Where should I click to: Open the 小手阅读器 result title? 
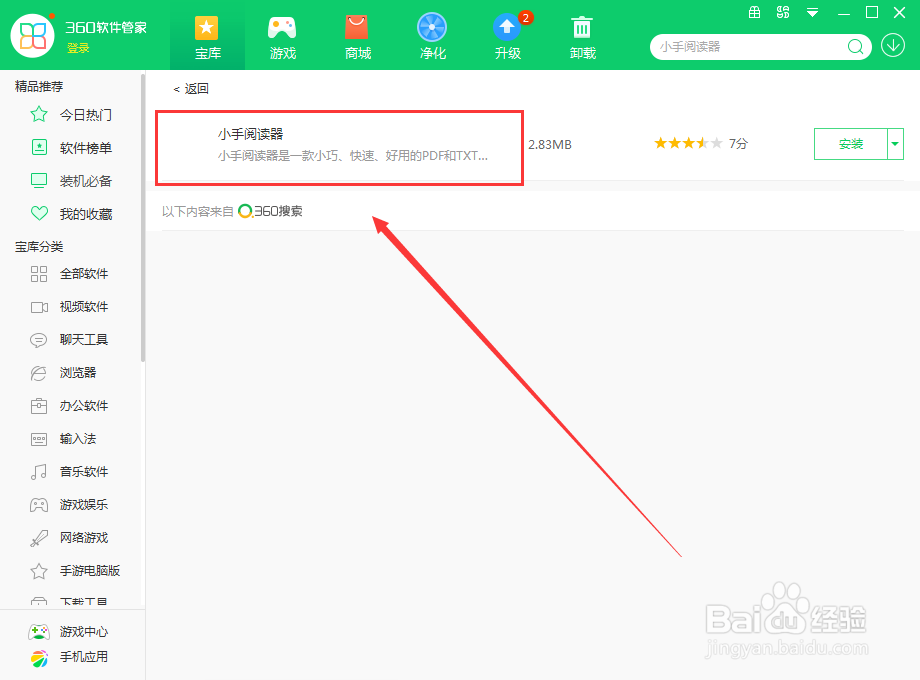point(251,134)
